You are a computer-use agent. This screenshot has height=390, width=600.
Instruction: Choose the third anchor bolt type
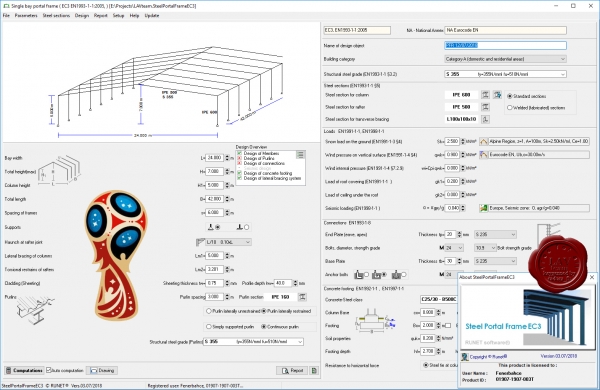tap(403, 274)
